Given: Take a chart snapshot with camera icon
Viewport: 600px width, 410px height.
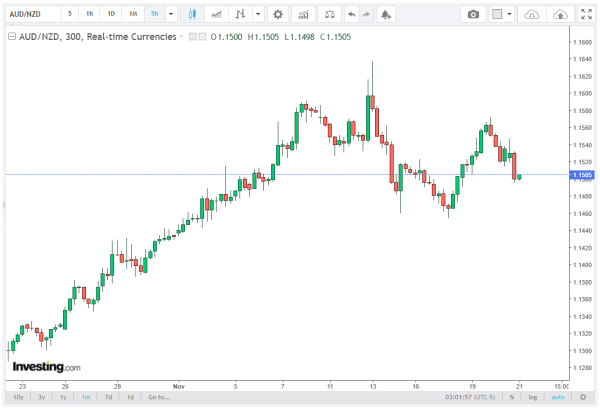Looking at the screenshot, I should 474,15.
